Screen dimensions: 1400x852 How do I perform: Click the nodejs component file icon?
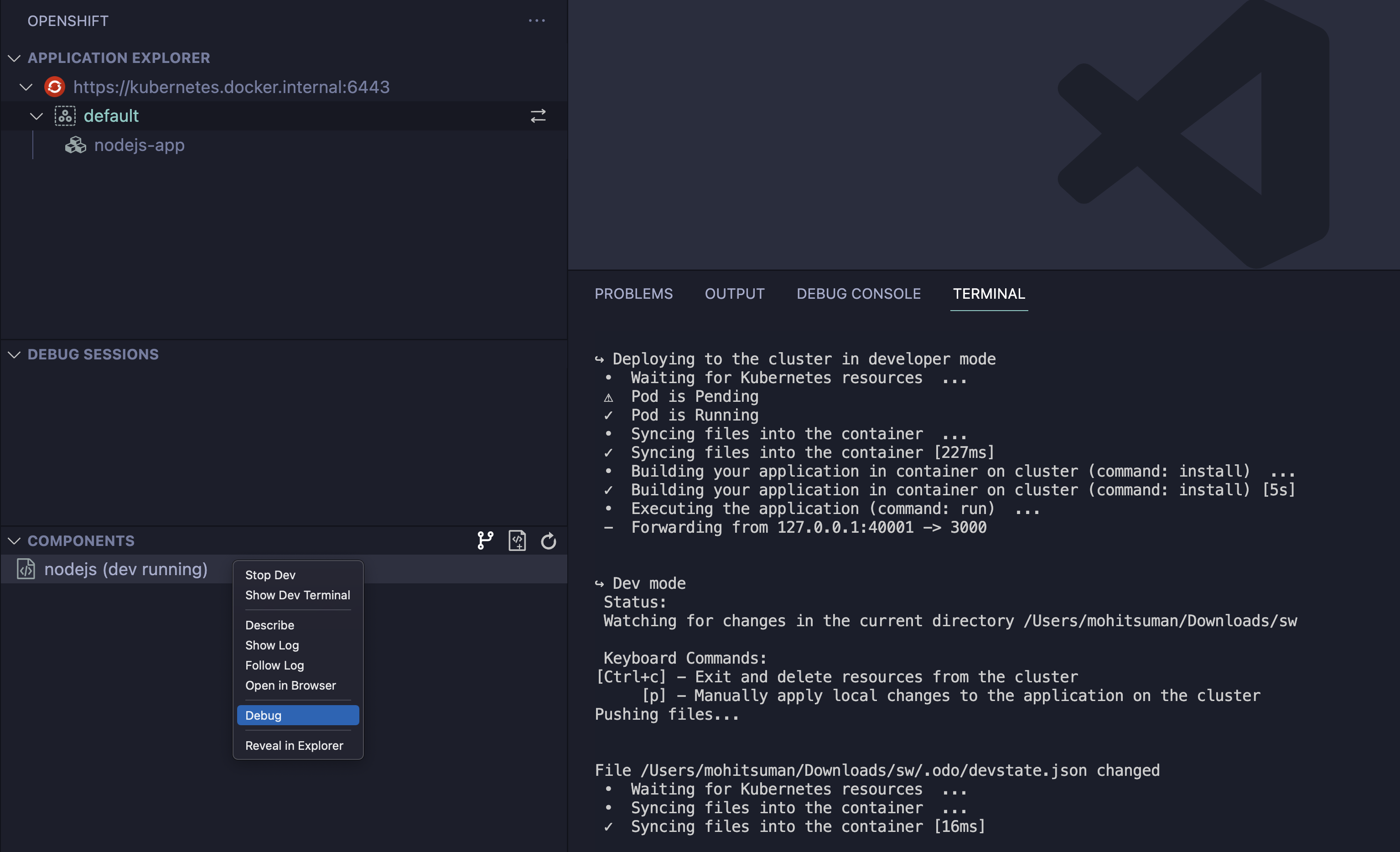click(26, 569)
